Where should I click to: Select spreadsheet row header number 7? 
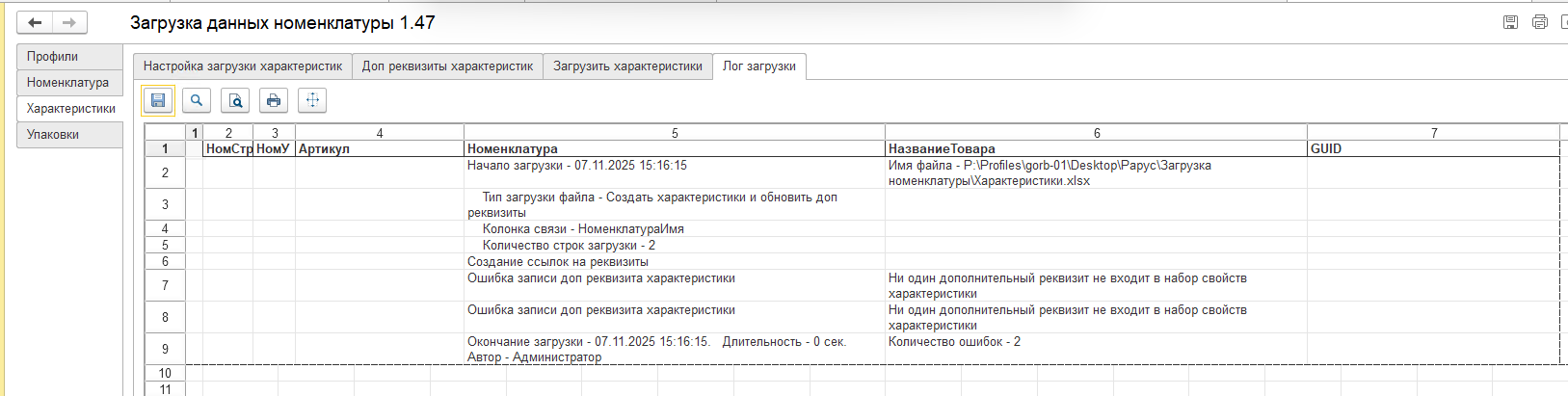pos(165,285)
